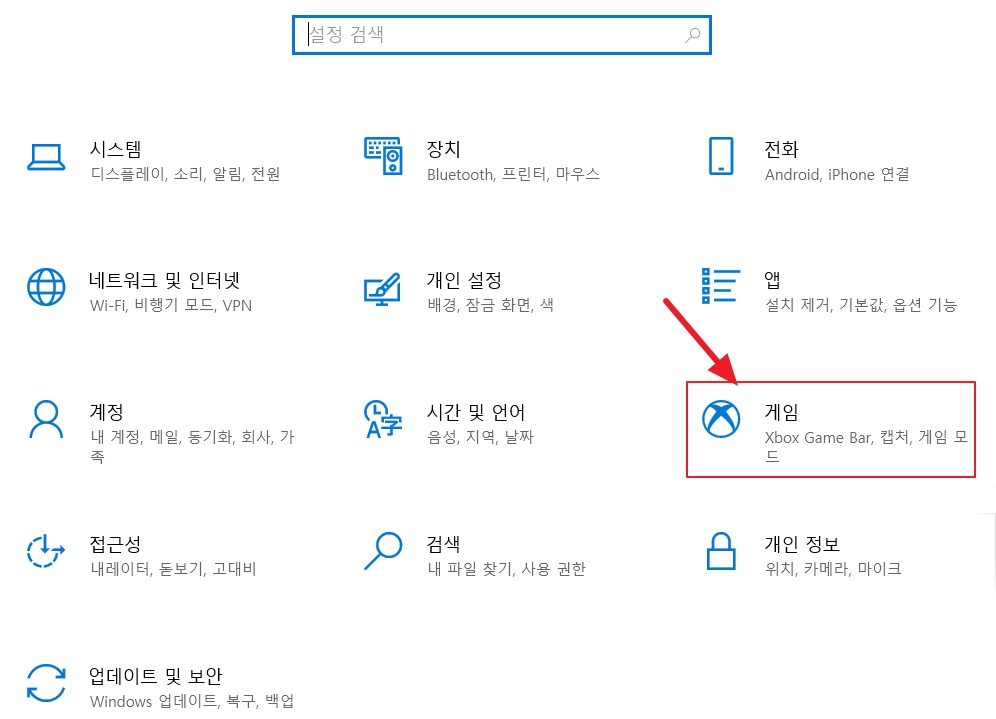This screenshot has height=719, width=996.
Task: Click the text Xbox Game Bar, 캡처
Action: pyautogui.click(x=838, y=437)
